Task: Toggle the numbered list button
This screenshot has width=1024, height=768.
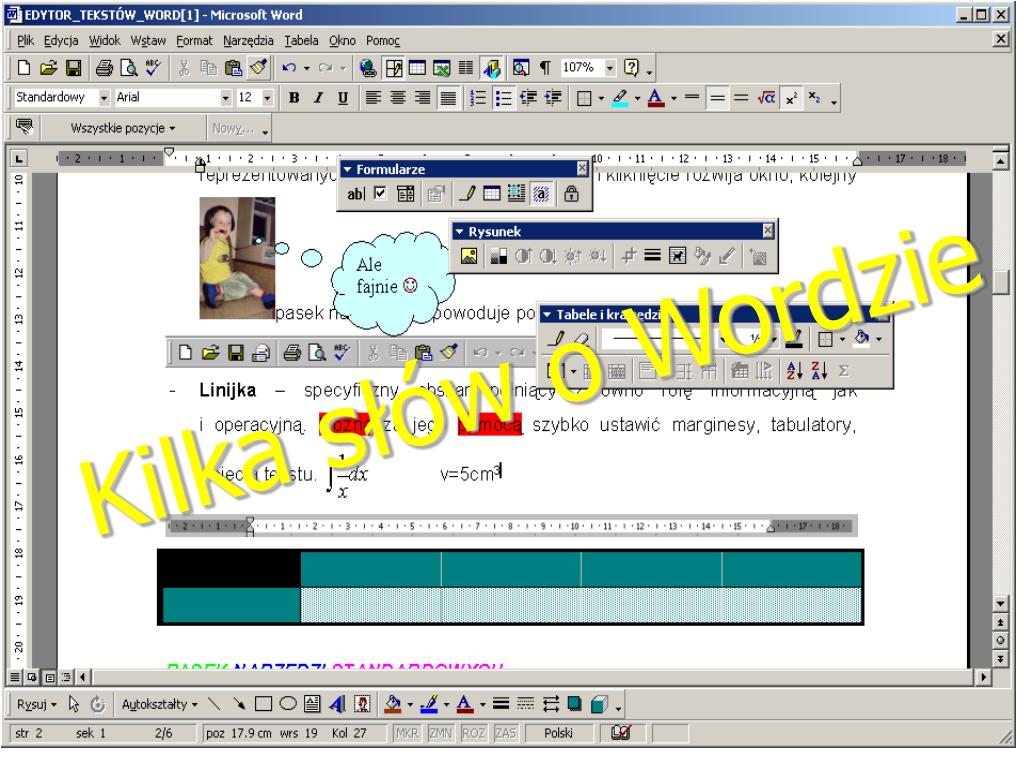Action: click(x=478, y=98)
